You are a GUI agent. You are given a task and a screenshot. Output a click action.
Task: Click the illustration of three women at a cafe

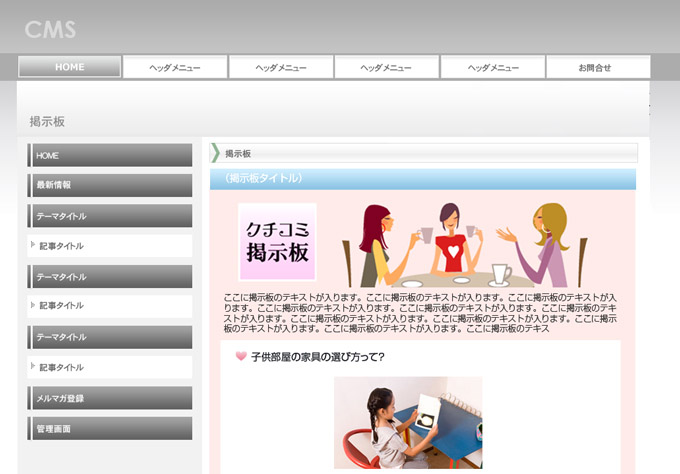459,244
